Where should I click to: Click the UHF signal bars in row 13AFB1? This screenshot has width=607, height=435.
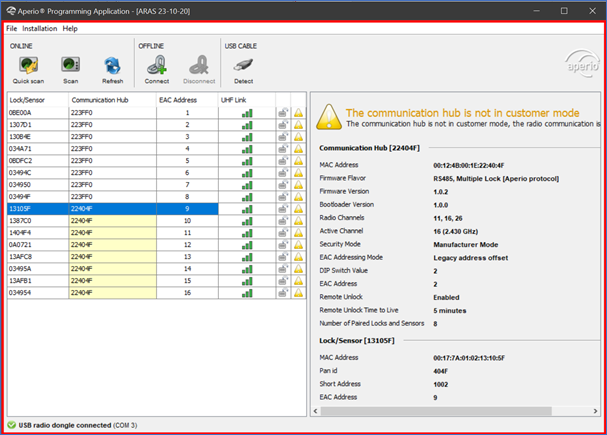click(x=247, y=281)
